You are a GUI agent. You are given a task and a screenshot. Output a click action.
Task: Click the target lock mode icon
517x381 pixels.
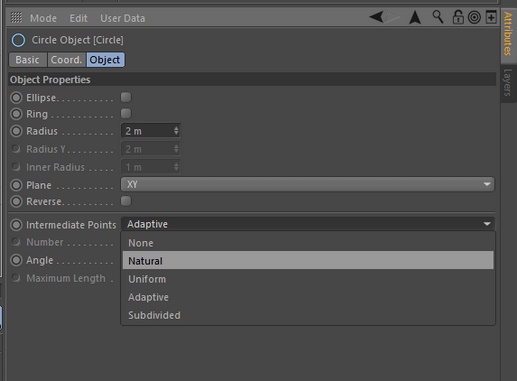[474, 17]
